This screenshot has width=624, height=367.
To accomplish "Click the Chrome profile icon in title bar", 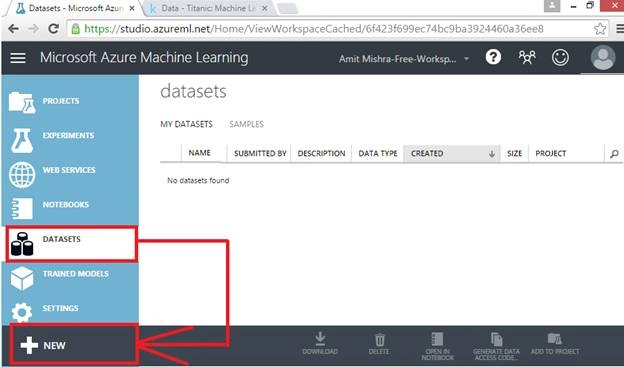I will pyautogui.click(x=552, y=6).
